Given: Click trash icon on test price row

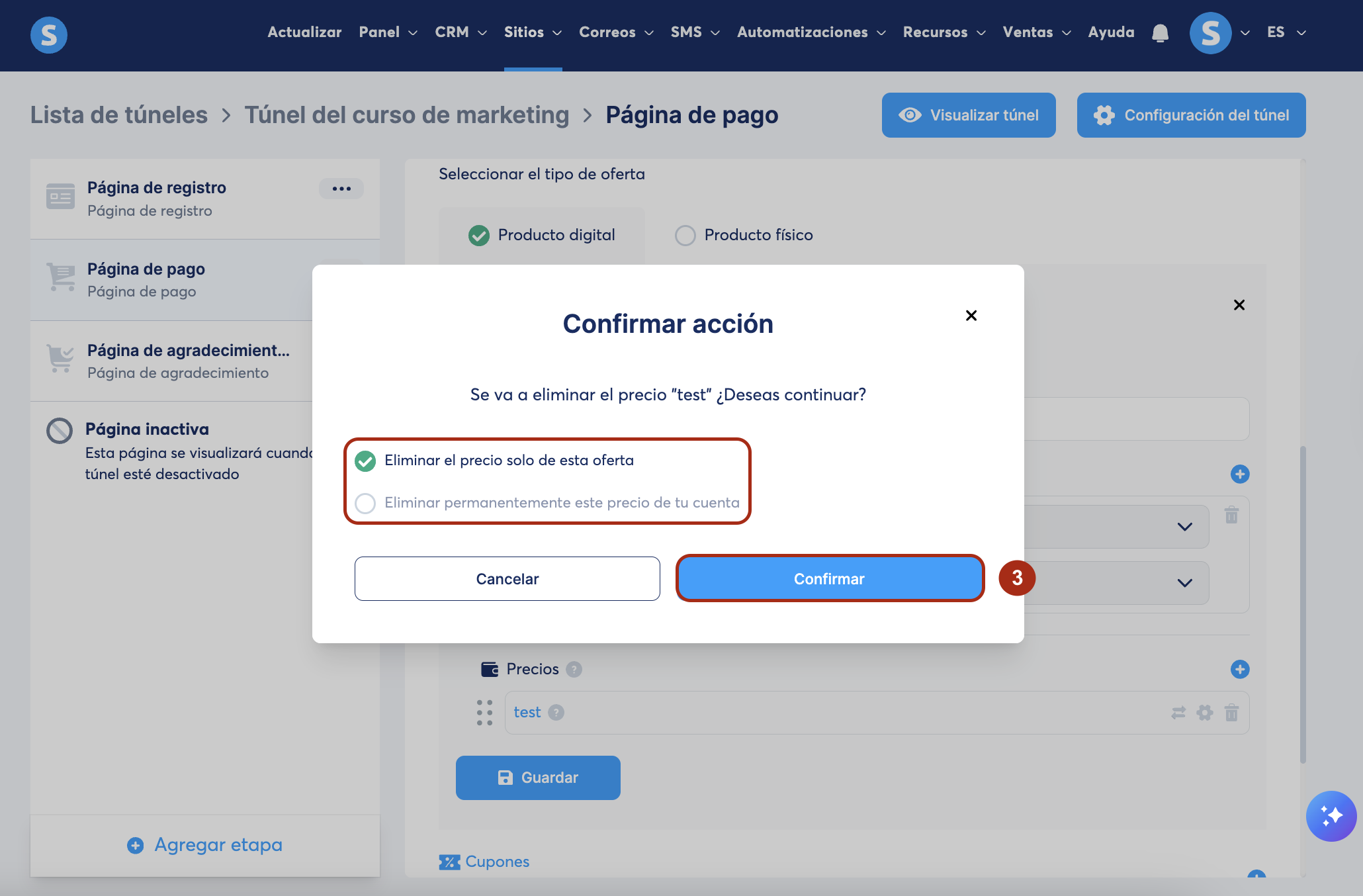Looking at the screenshot, I should 1231,713.
